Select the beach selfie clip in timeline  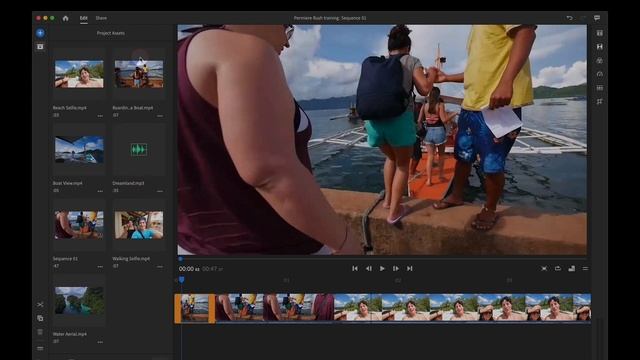pyautogui.click(x=462, y=308)
